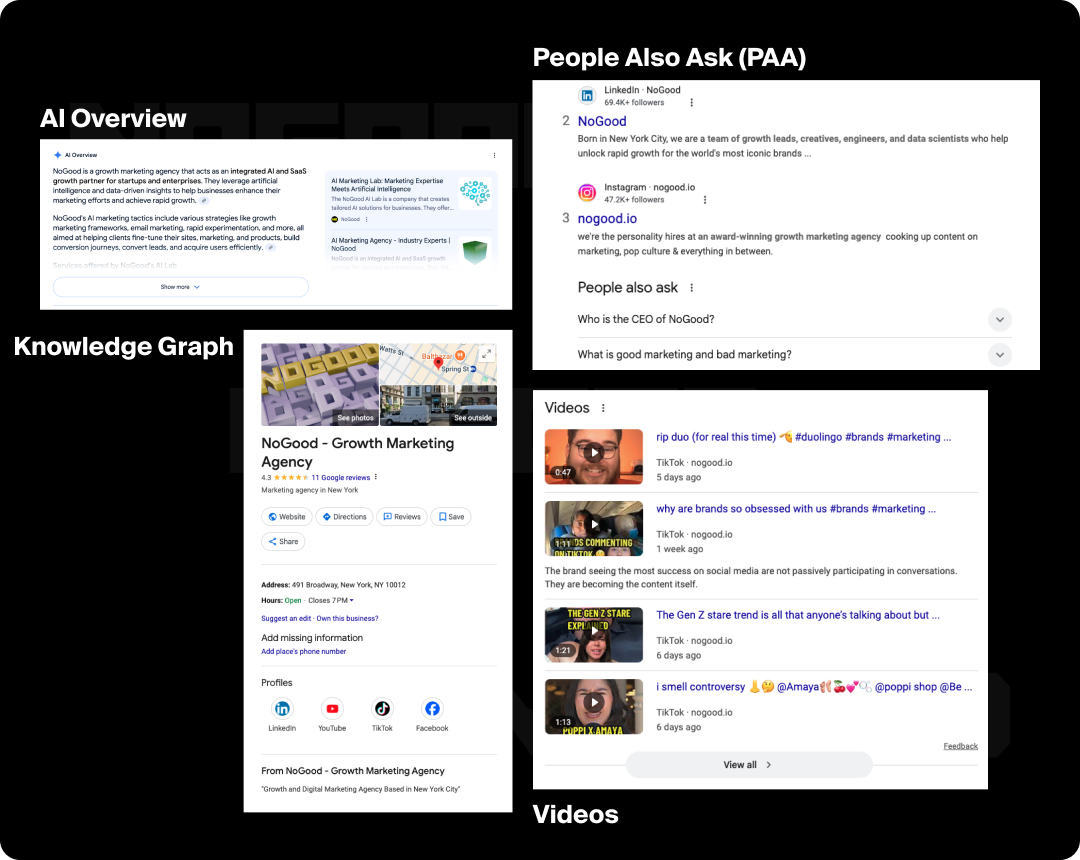
Task: Click the AI Overview sparkle icon
Action: (x=58, y=155)
